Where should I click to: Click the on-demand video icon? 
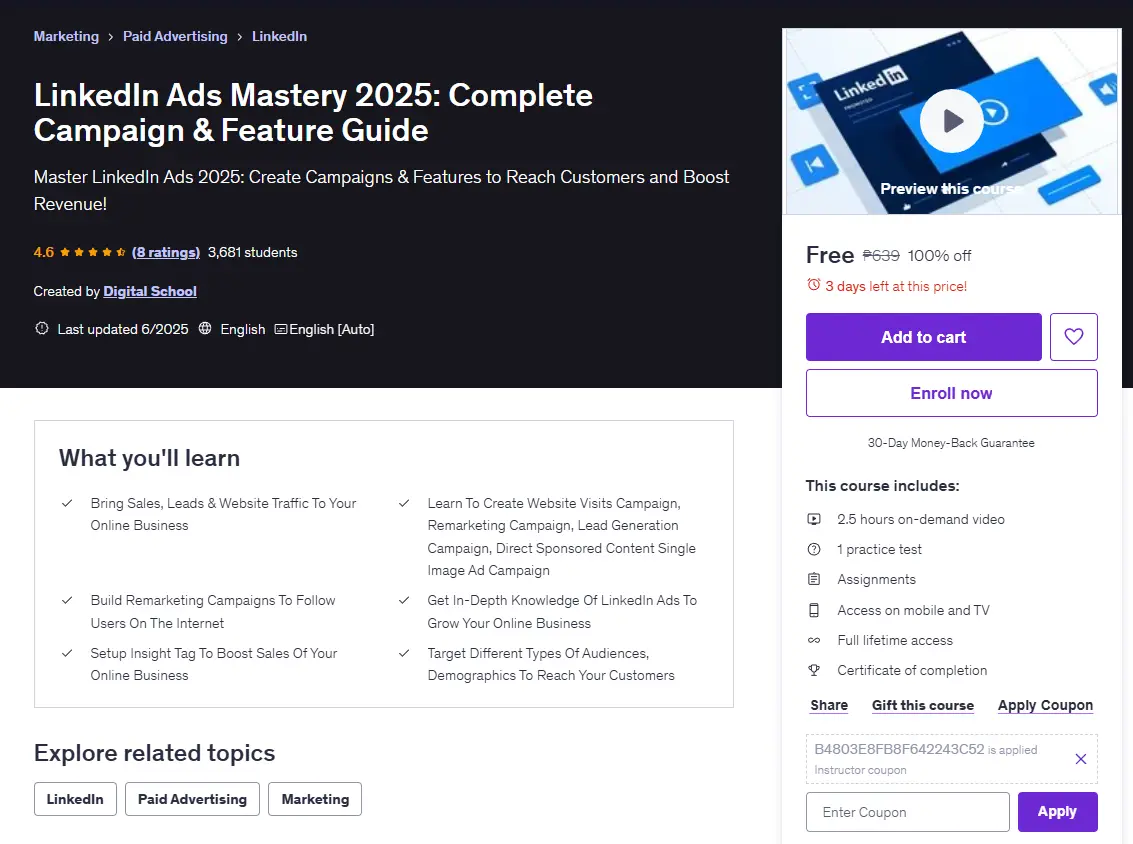[x=814, y=519]
